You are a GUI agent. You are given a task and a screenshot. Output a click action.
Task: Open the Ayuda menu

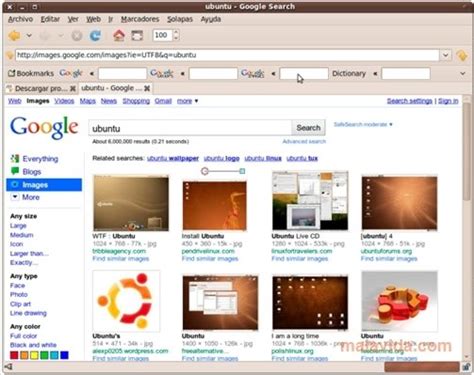point(211,19)
